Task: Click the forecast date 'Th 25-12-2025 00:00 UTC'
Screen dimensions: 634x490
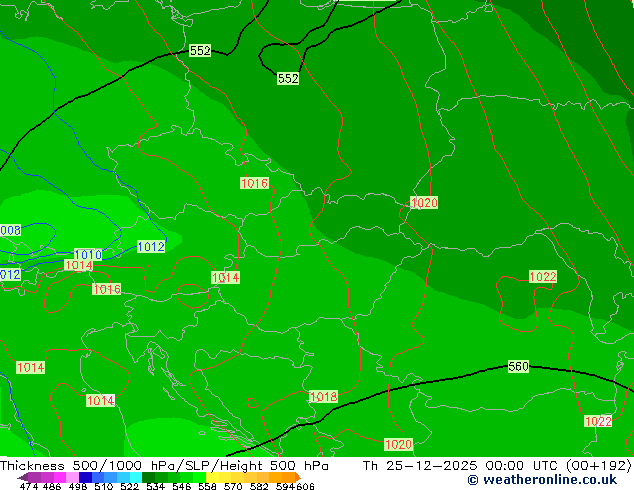Action: [x=460, y=466]
